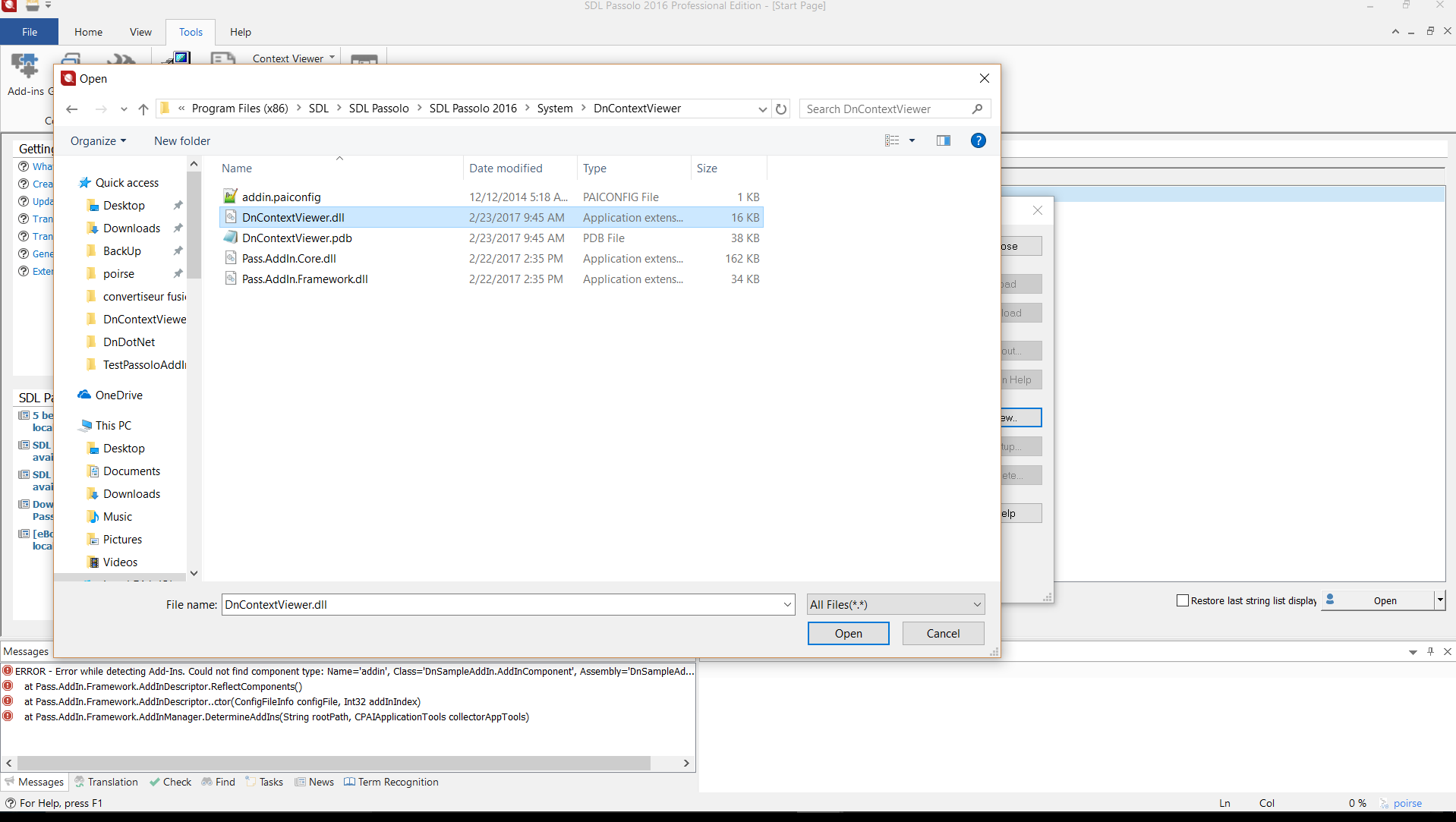Open Quick access in navigation pane

[127, 183]
